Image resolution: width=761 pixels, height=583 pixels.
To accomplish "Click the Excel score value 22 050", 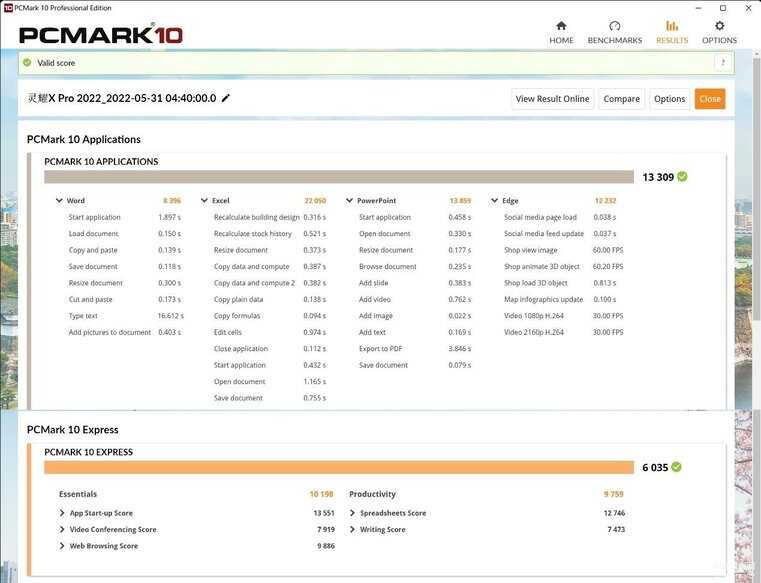I will click(315, 200).
